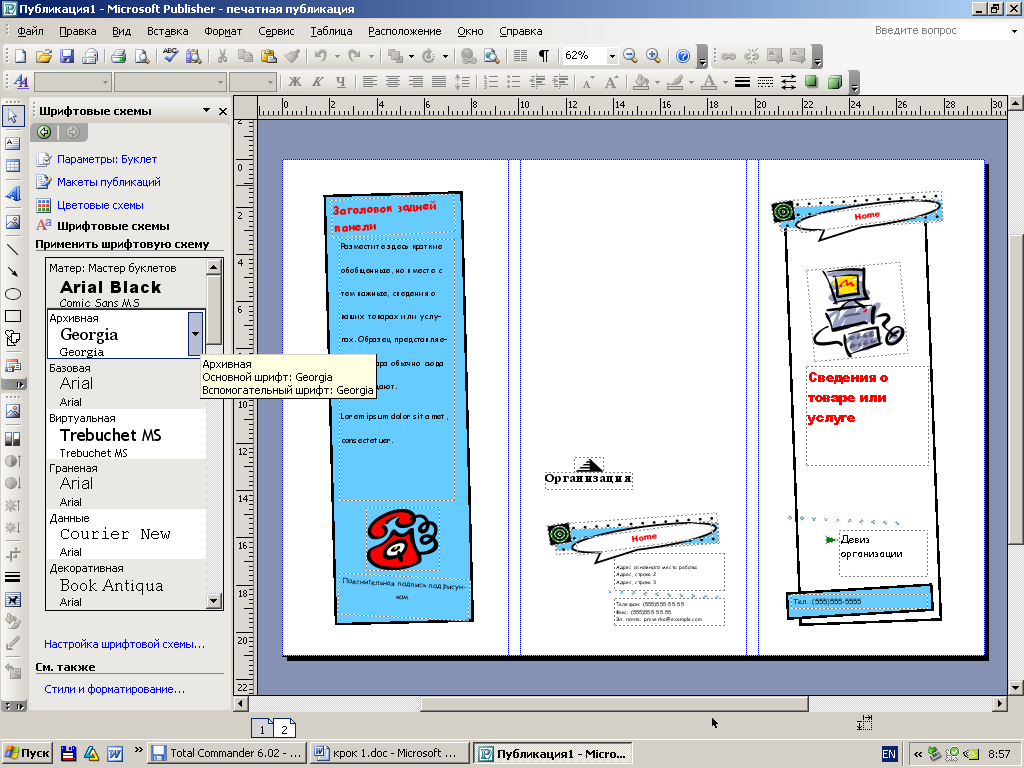Toggle underline Ч formatting
This screenshot has height=768, width=1024.
pos(340,82)
